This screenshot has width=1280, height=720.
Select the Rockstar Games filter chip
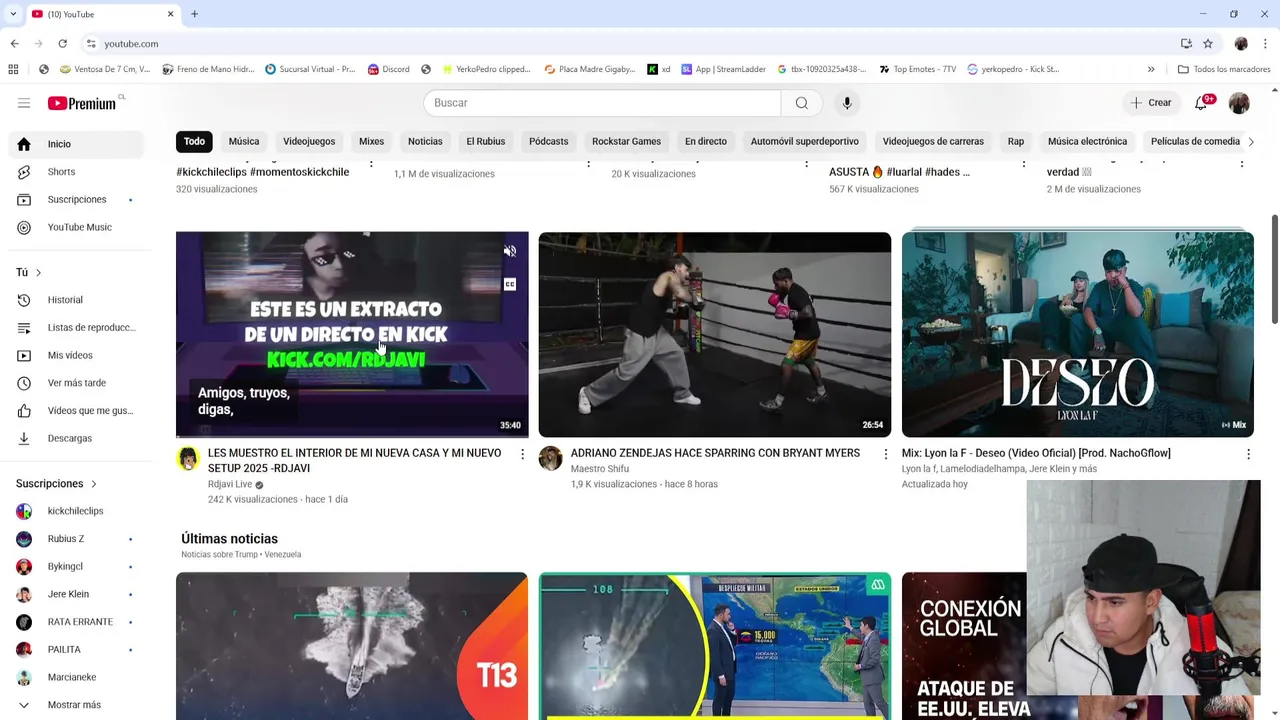point(626,141)
